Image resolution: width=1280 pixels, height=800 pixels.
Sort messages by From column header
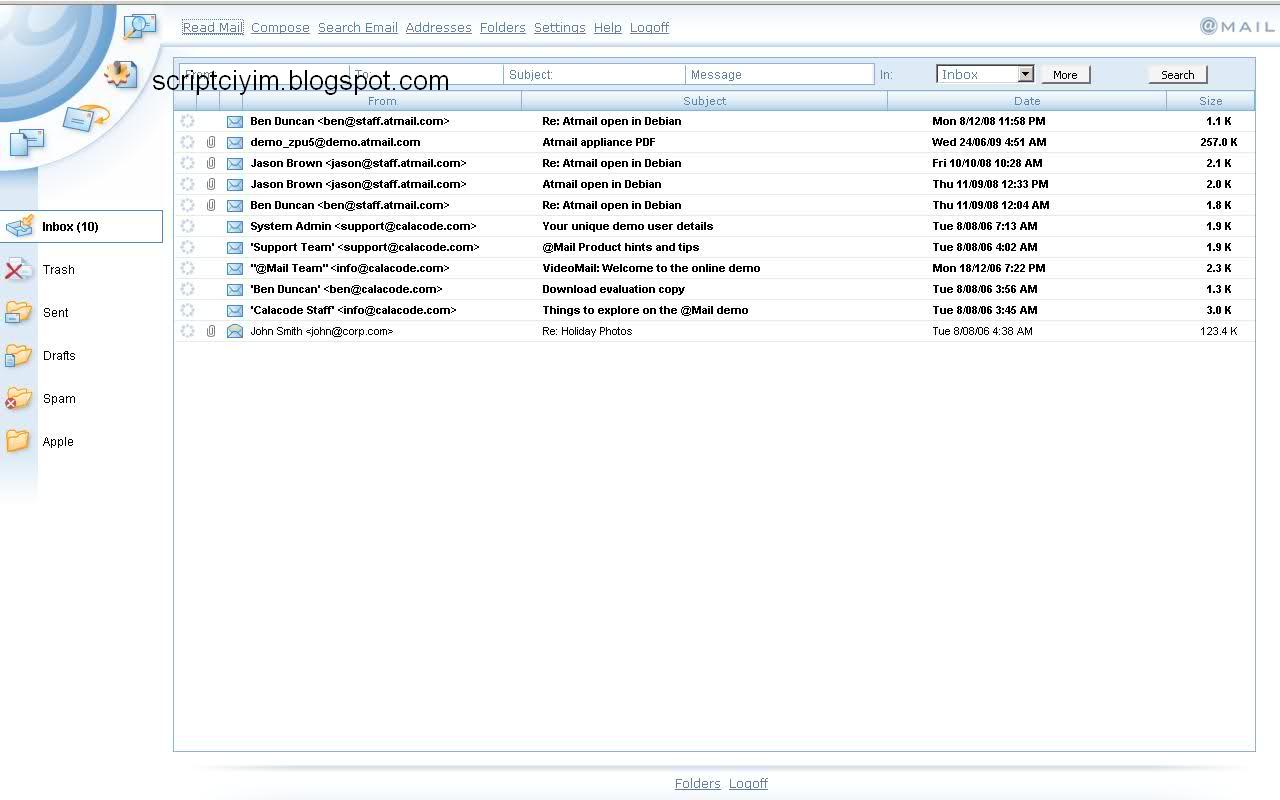tap(382, 101)
